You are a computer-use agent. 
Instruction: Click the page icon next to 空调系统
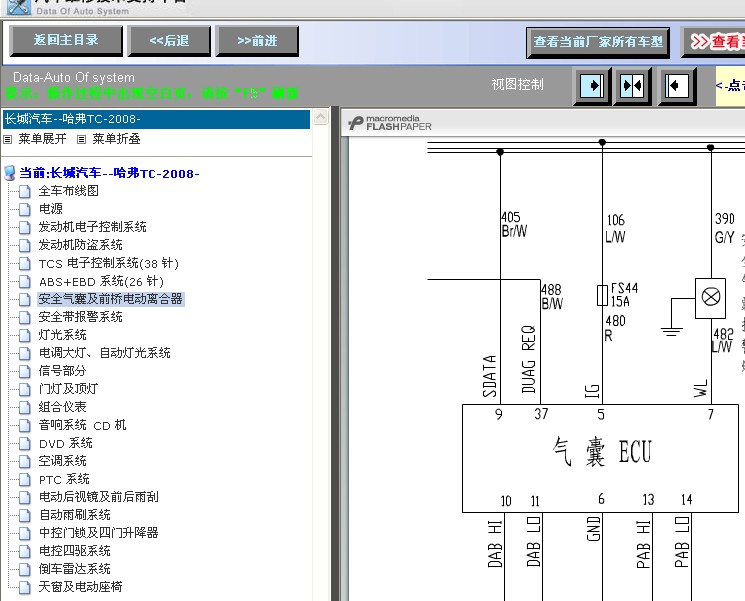tap(26, 461)
